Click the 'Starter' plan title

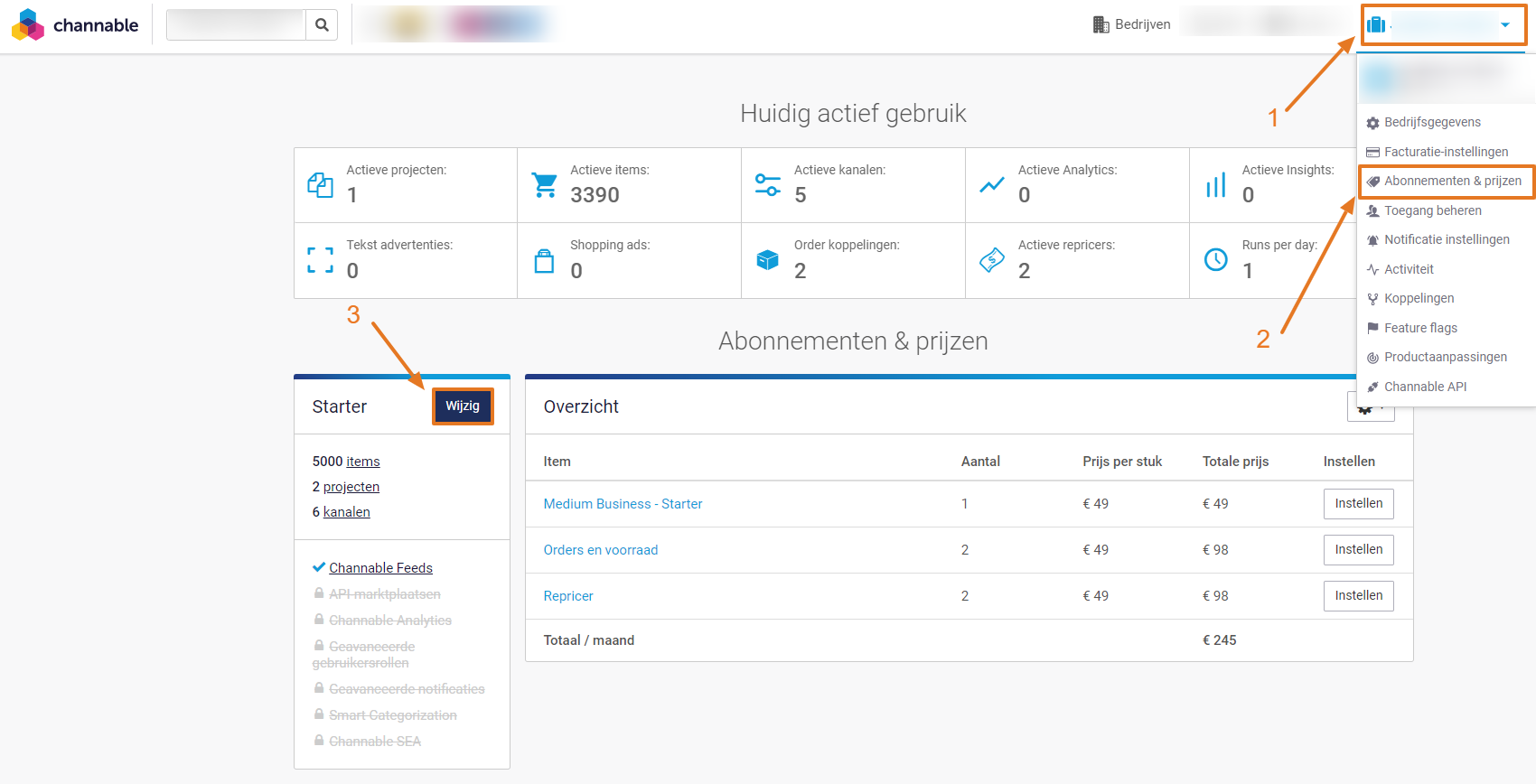pyautogui.click(x=340, y=406)
